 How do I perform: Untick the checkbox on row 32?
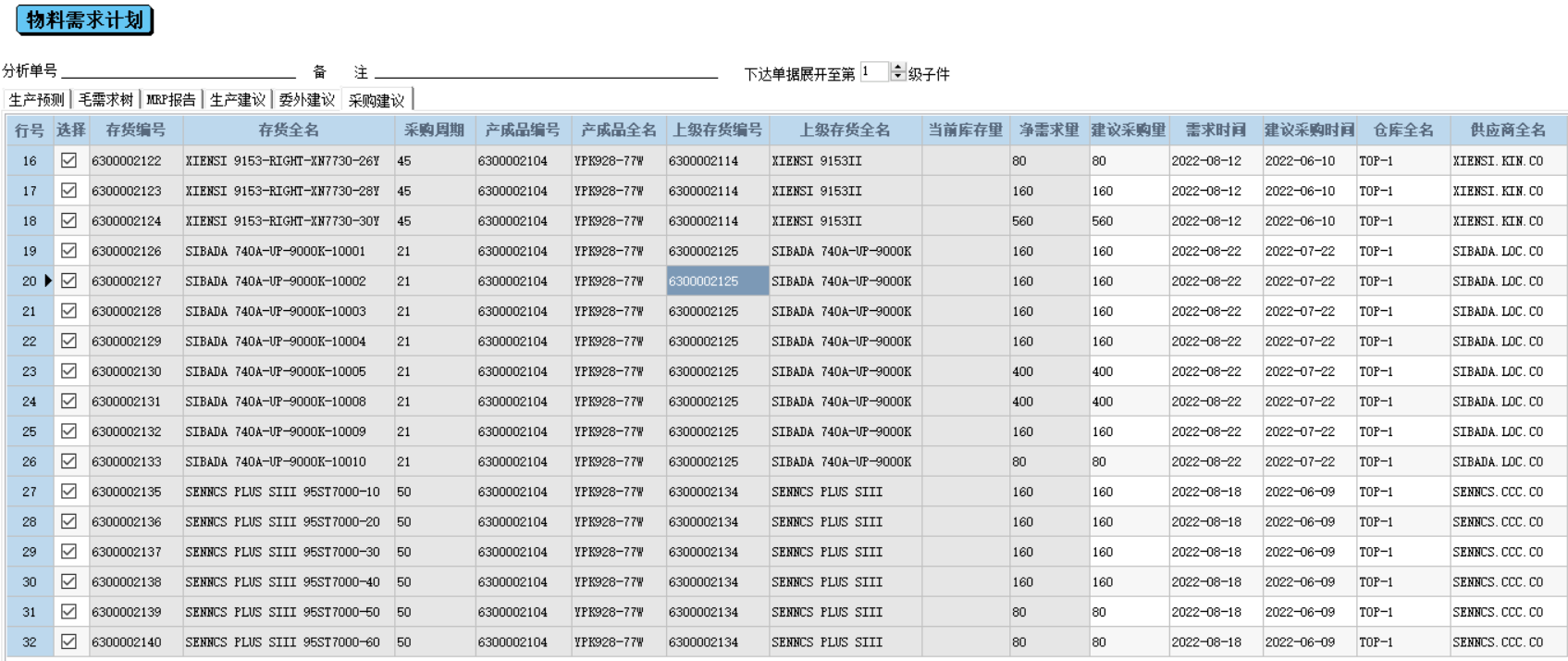(68, 642)
